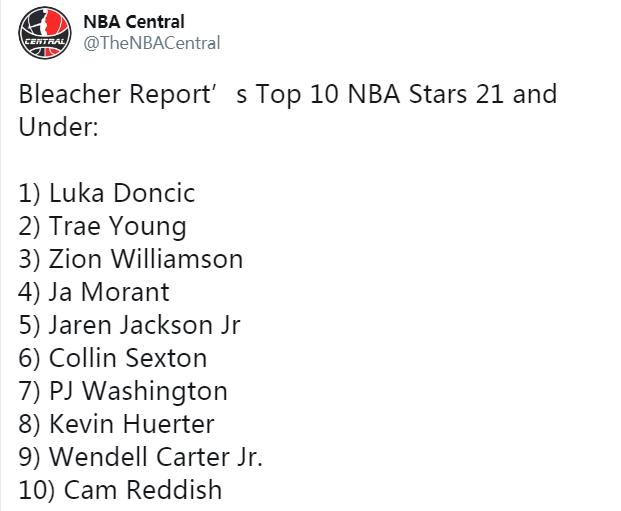Open the NBA Central profile avatar
The height and width of the screenshot is (511, 621).
(x=45, y=33)
